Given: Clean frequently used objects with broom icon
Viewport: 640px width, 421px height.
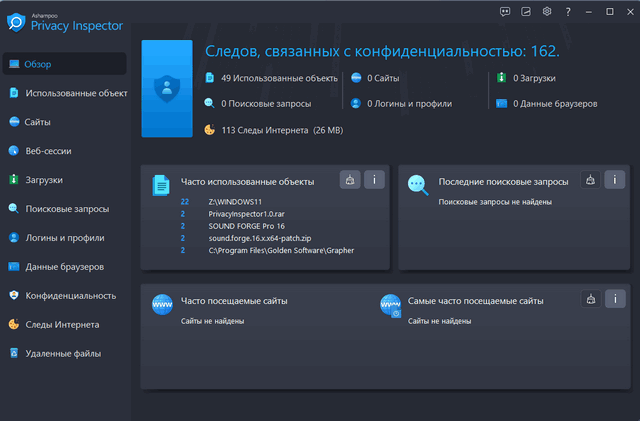Looking at the screenshot, I should point(350,180).
